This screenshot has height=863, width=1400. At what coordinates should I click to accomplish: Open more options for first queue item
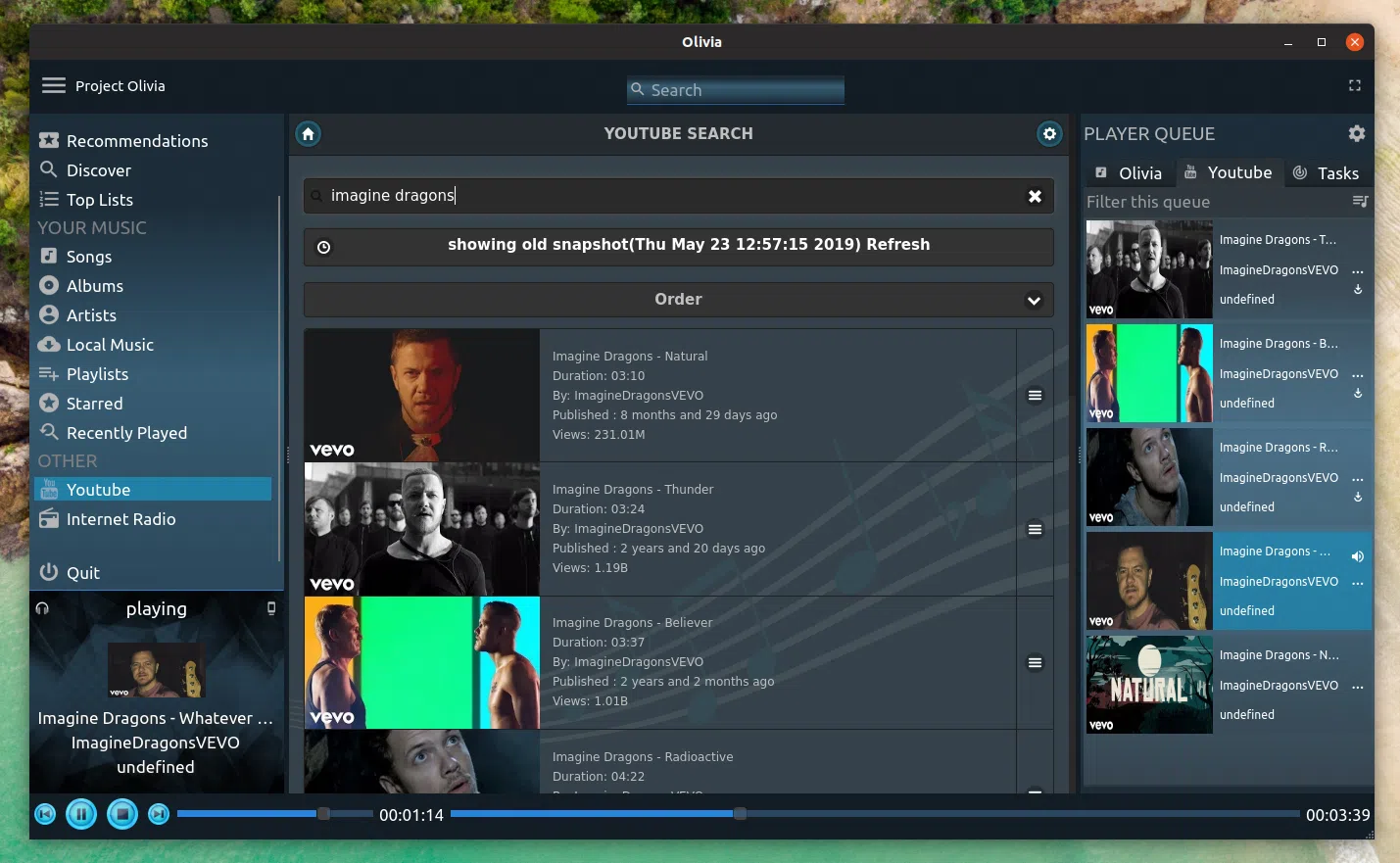pos(1358,271)
